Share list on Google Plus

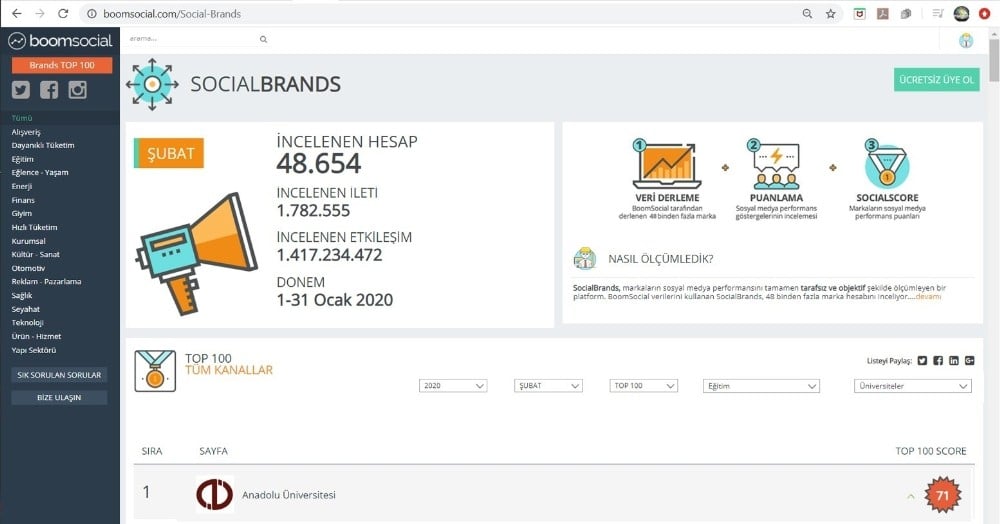click(969, 361)
